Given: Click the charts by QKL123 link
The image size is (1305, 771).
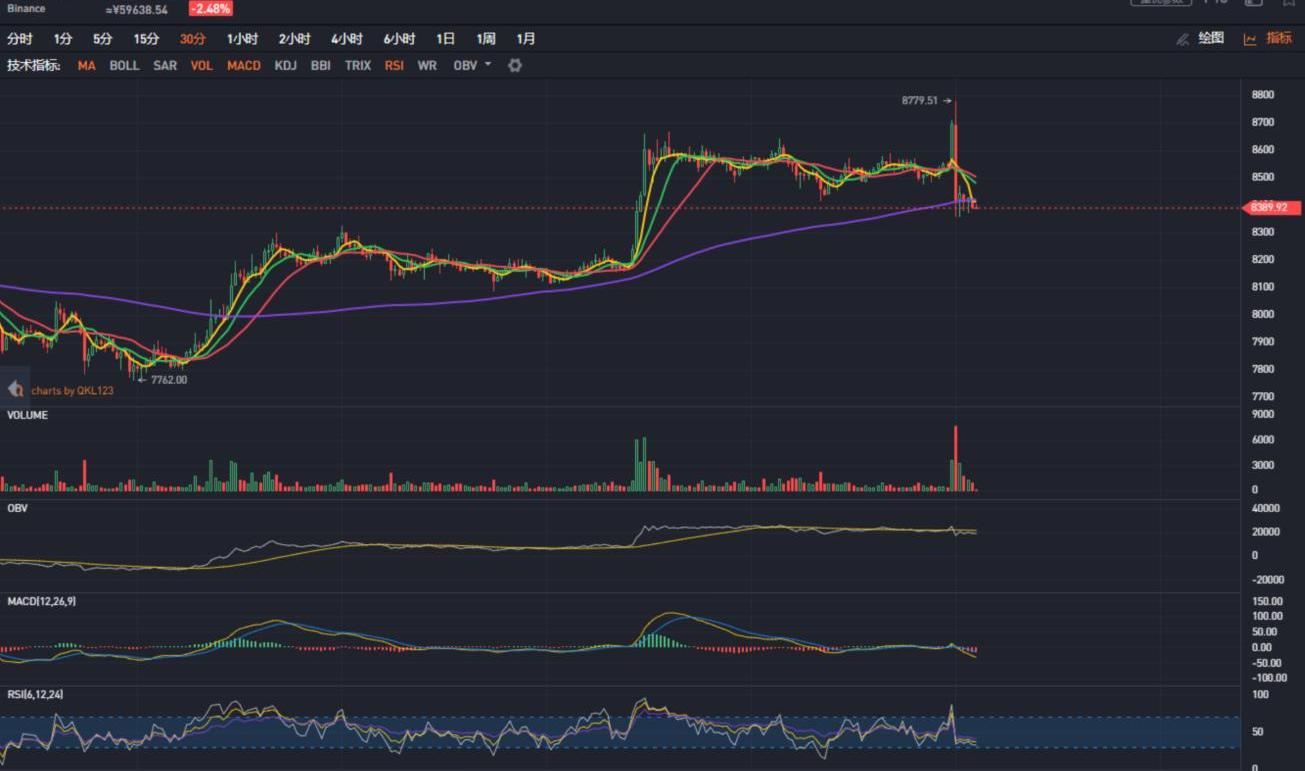Looking at the screenshot, I should [72, 390].
